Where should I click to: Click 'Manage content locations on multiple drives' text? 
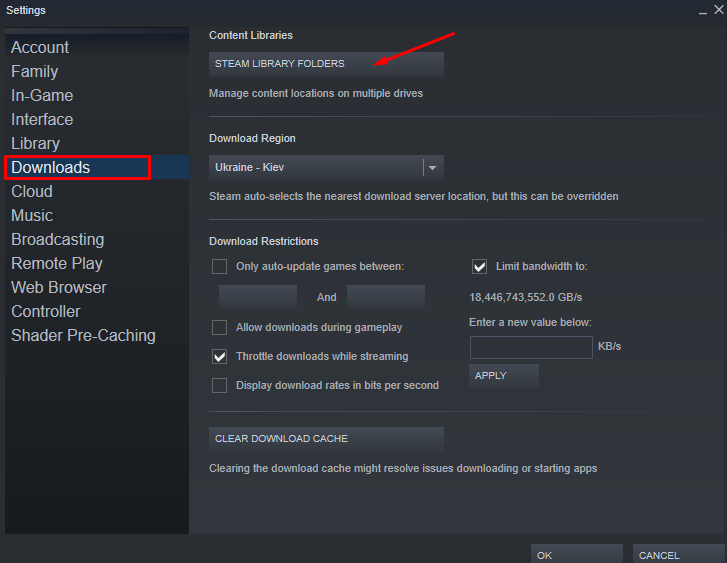[316, 94]
